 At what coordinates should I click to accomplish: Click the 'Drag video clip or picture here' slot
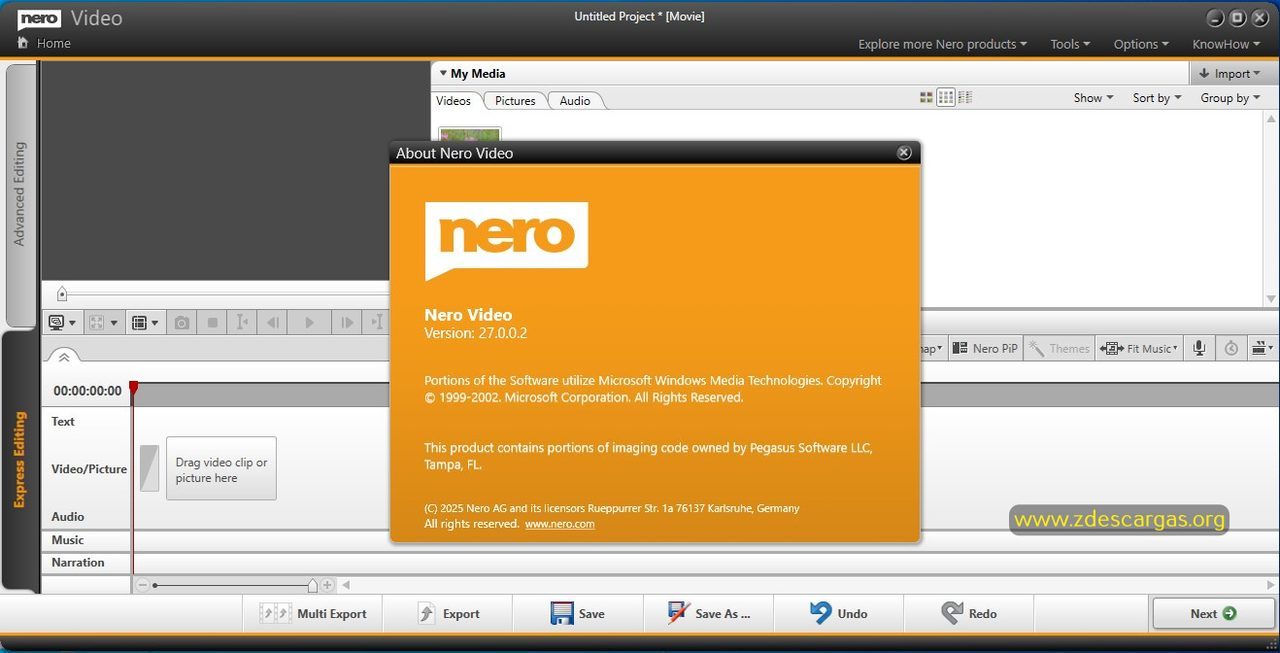click(221, 469)
